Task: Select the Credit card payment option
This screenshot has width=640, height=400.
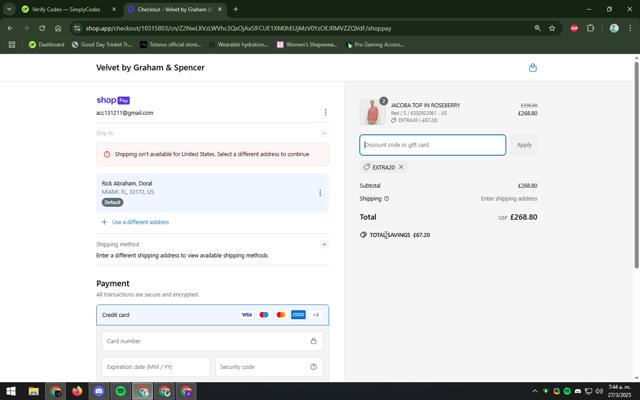Action: coord(212,315)
